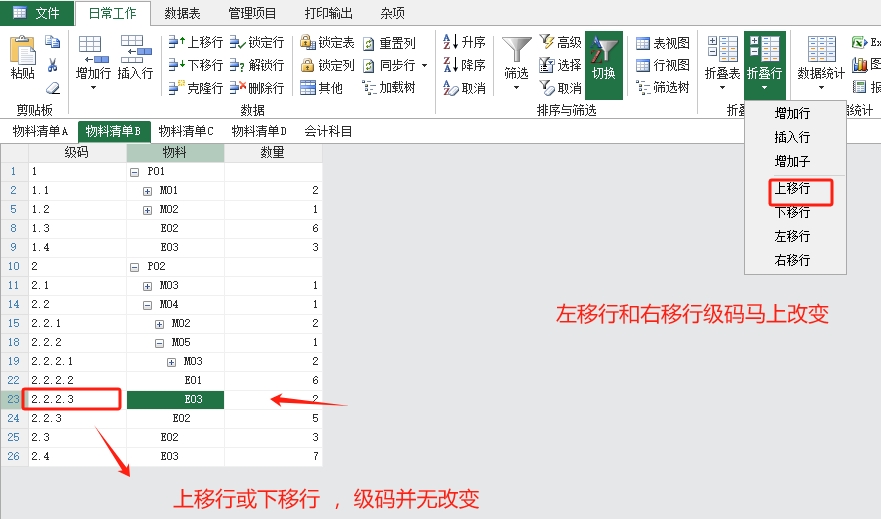Collapse the M05 tree node
Viewport: 881px width, 519px height.
[x=159, y=343]
